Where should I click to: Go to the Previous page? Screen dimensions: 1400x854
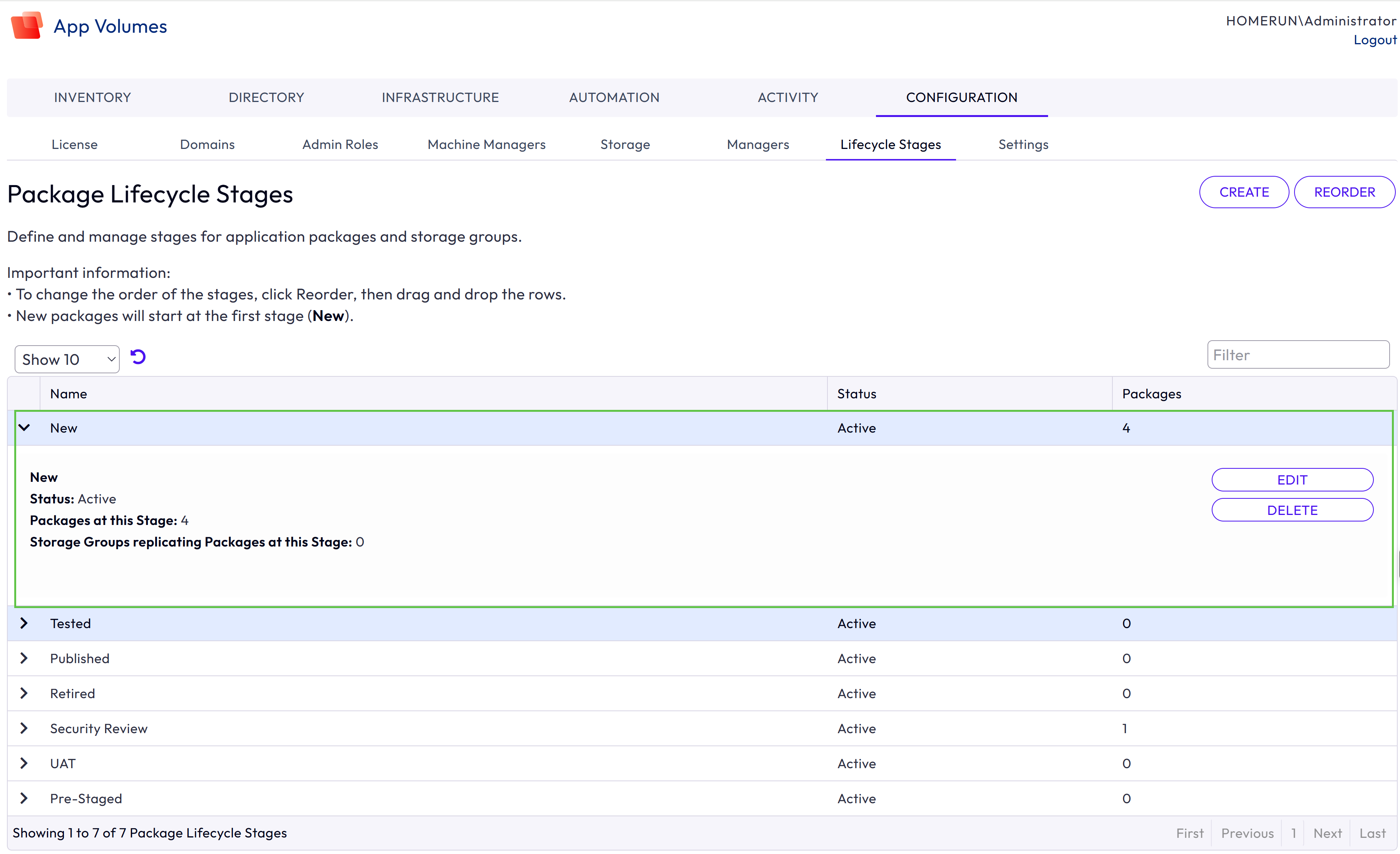[1248, 833]
